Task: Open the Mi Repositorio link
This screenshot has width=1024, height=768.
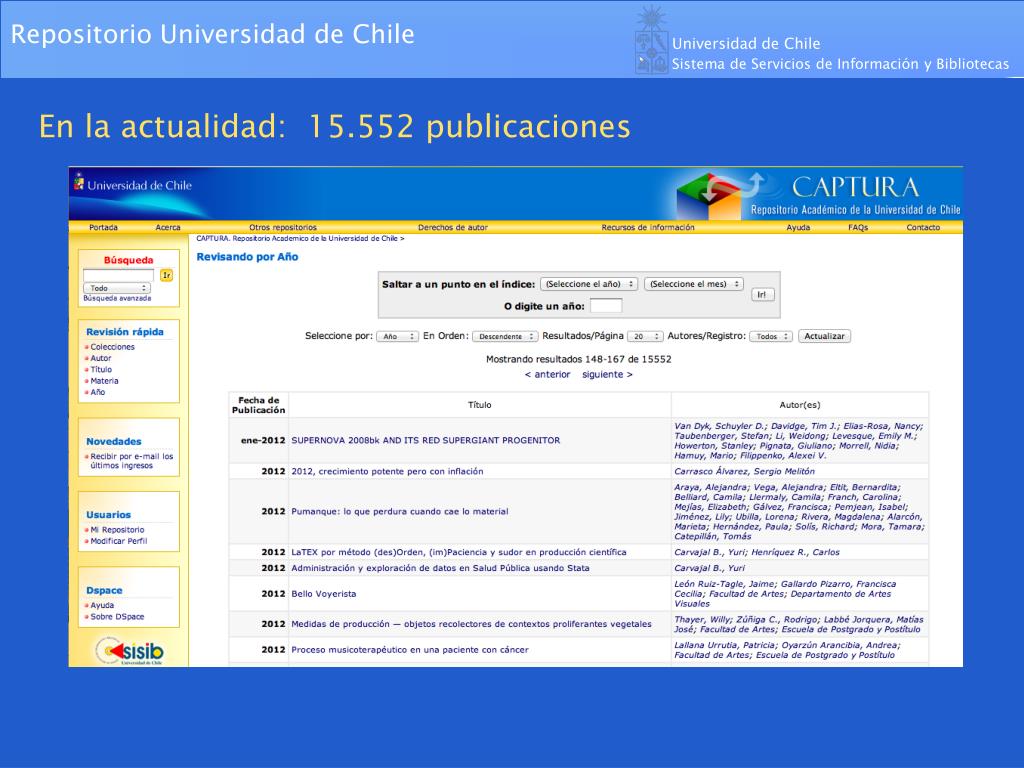Action: 117,530
